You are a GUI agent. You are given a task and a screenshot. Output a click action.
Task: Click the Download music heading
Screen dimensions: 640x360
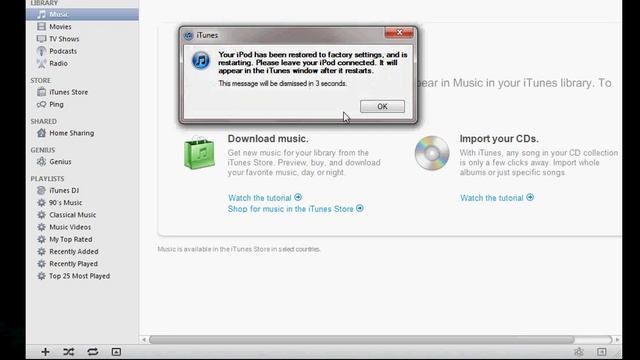click(268, 139)
